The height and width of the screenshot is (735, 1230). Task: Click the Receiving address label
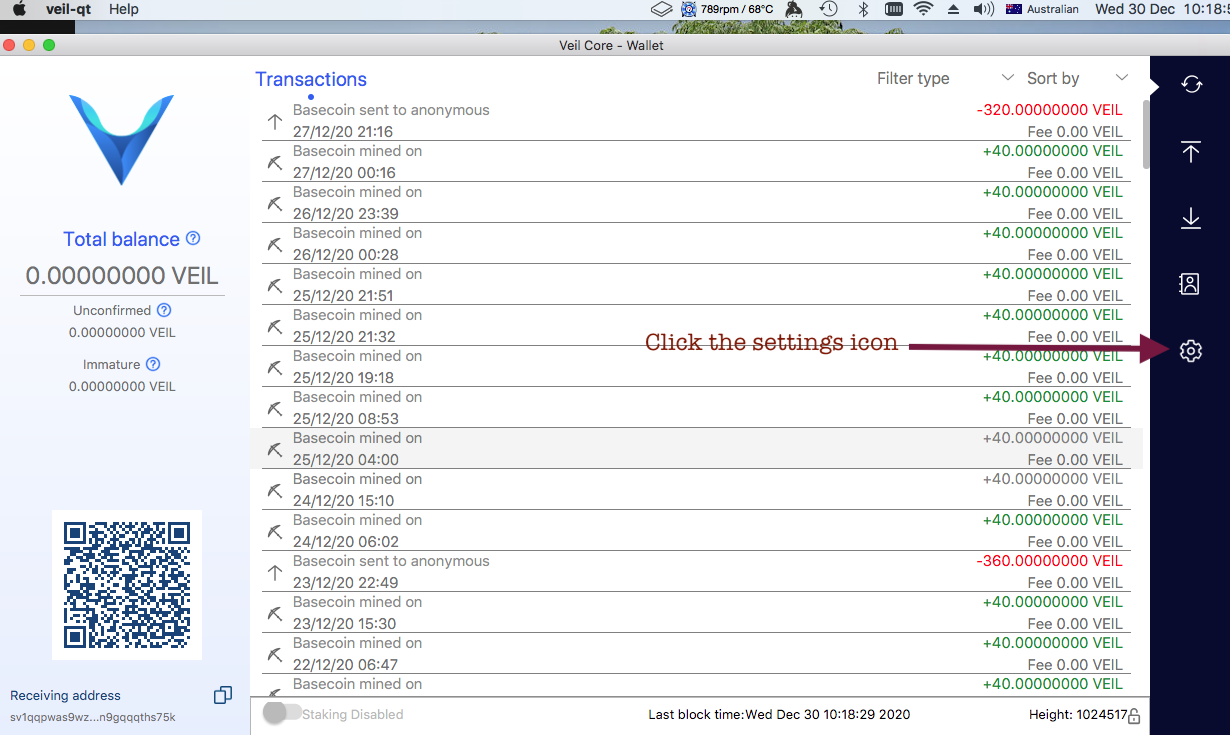tap(65, 695)
